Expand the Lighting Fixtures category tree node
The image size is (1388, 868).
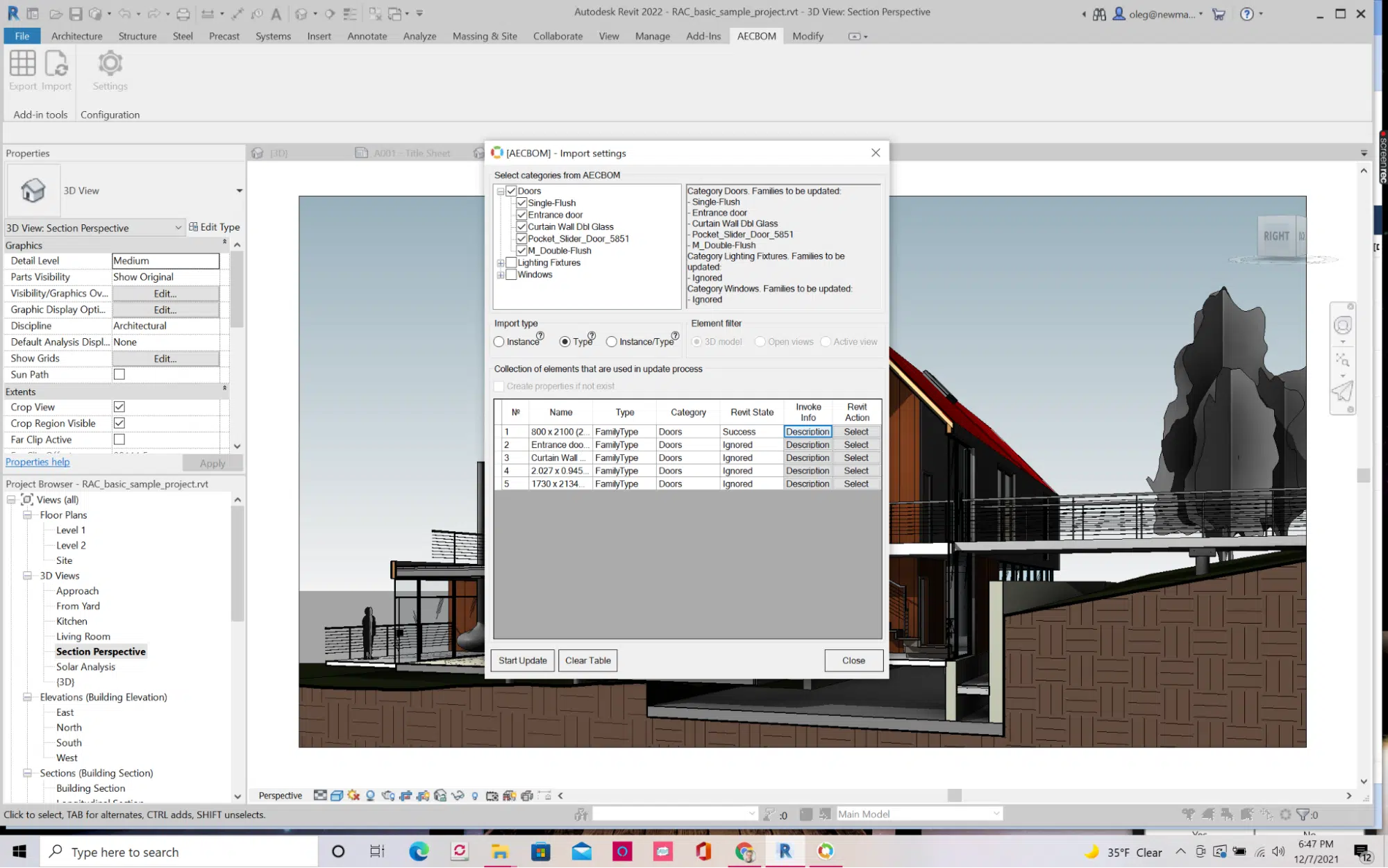(x=500, y=263)
